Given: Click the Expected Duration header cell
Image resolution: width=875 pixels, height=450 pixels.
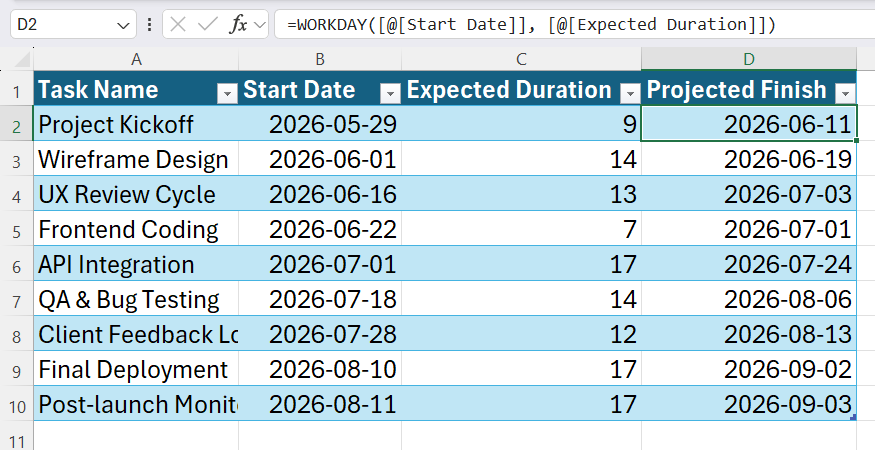Looking at the screenshot, I should pos(521,88).
